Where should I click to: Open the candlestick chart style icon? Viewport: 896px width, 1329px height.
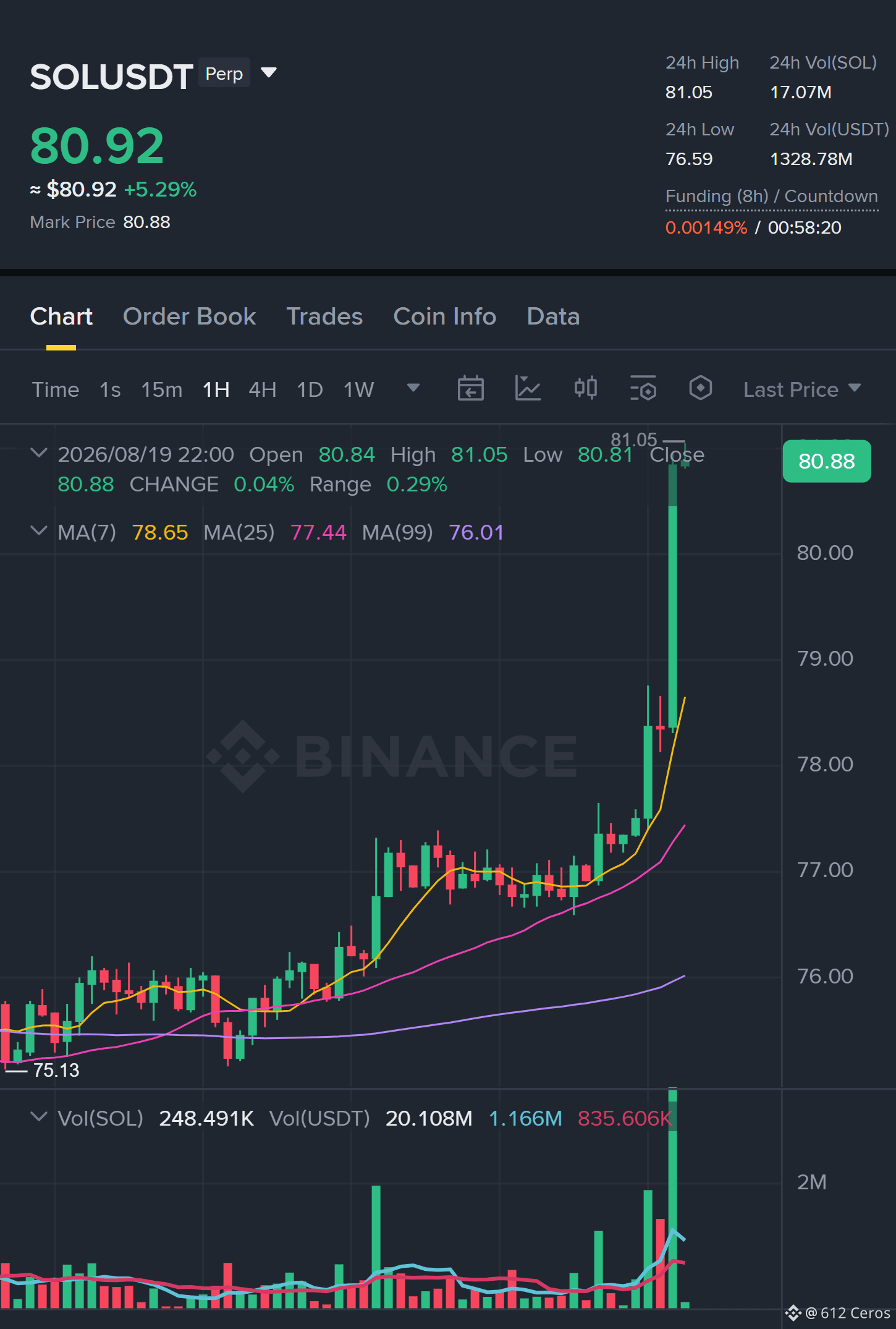[x=585, y=388]
